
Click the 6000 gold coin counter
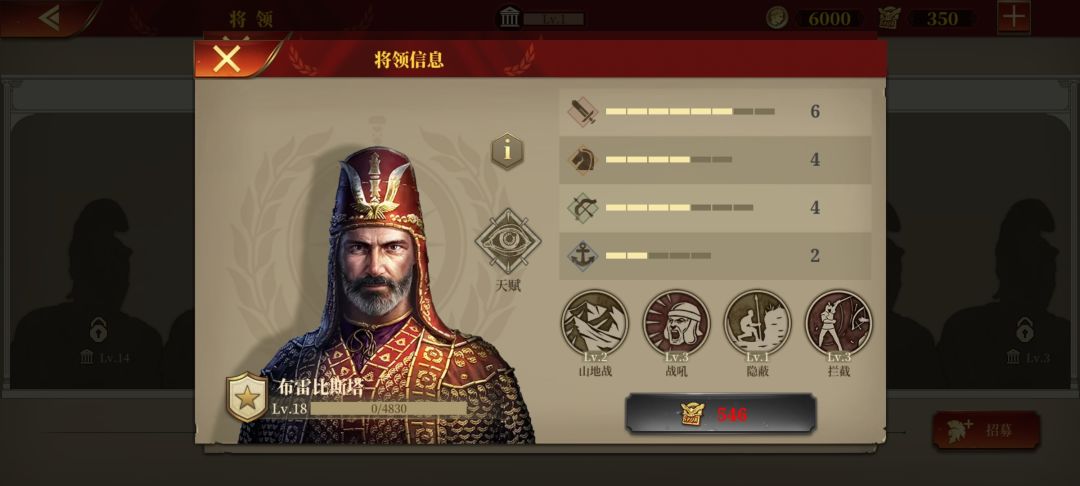pyautogui.click(x=816, y=19)
